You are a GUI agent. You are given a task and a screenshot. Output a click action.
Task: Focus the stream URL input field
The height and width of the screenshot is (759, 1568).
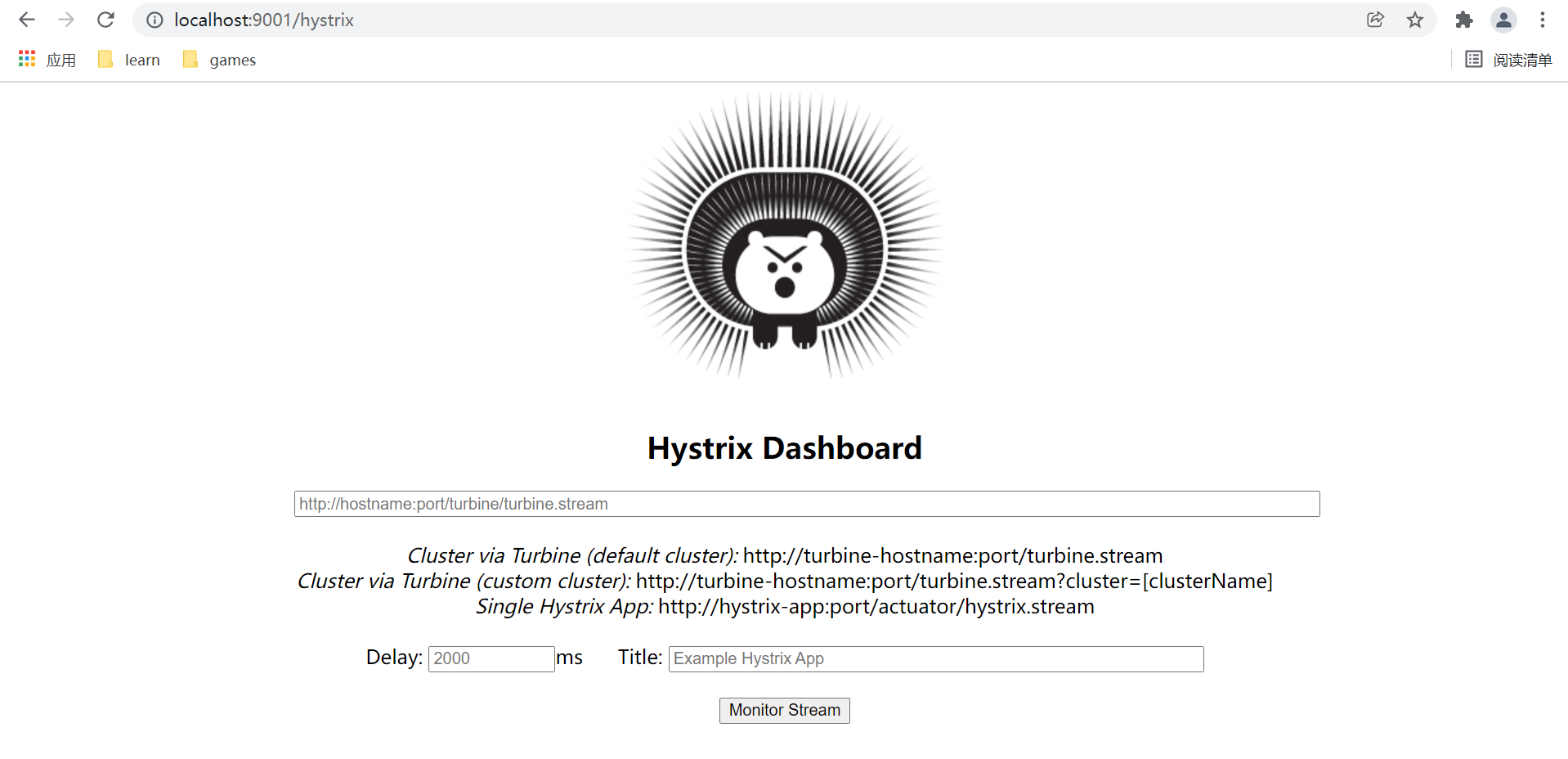click(x=806, y=504)
